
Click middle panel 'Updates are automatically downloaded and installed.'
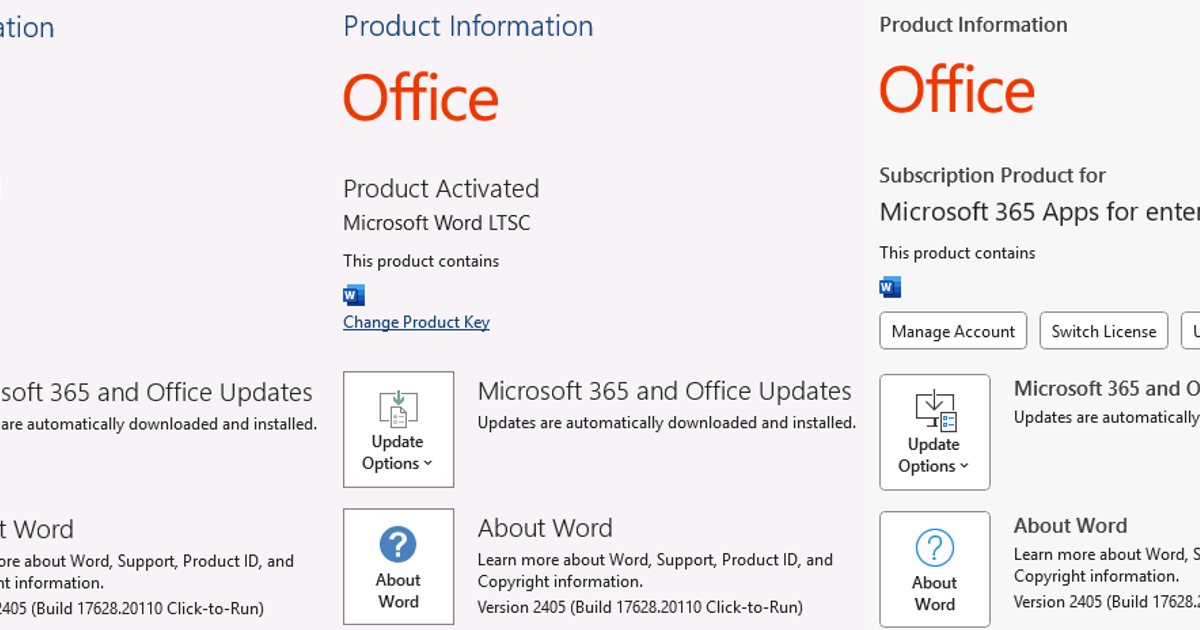[667, 423]
